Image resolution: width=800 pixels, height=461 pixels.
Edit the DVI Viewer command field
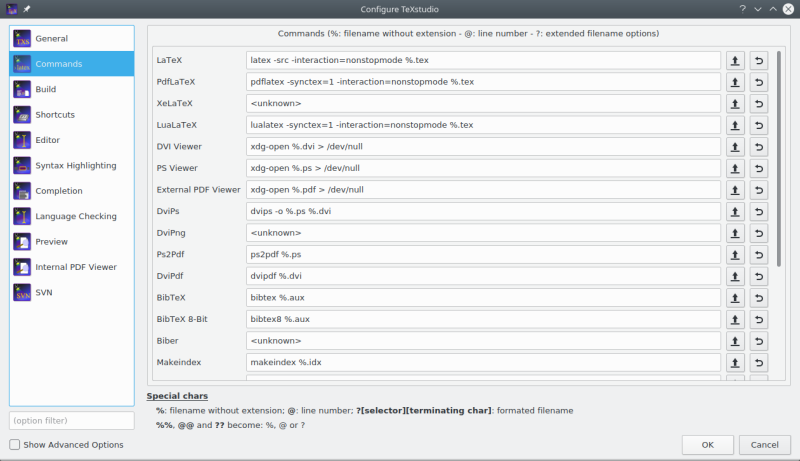(483, 146)
